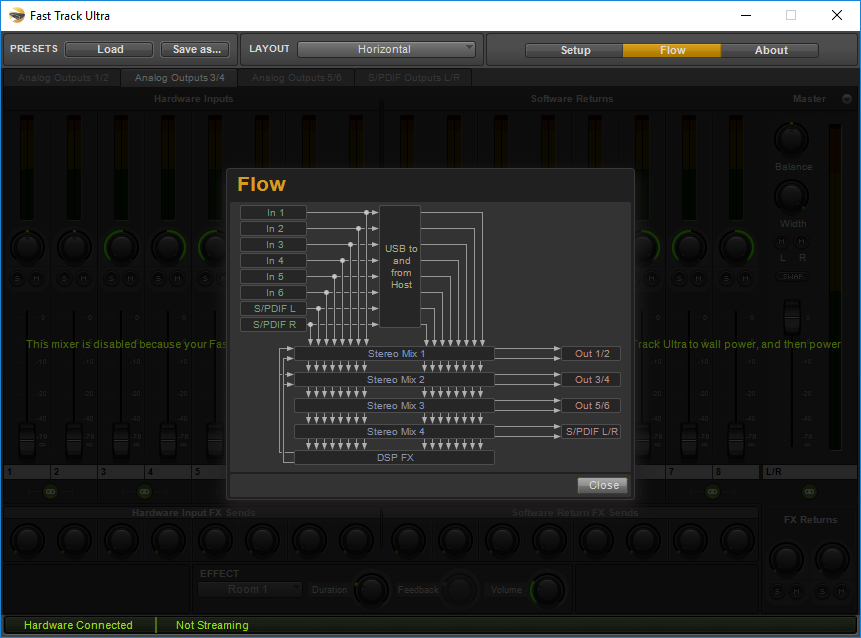Toggle stereo link for channels 7 and 8
The height and width of the screenshot is (638, 861).
pos(712,492)
